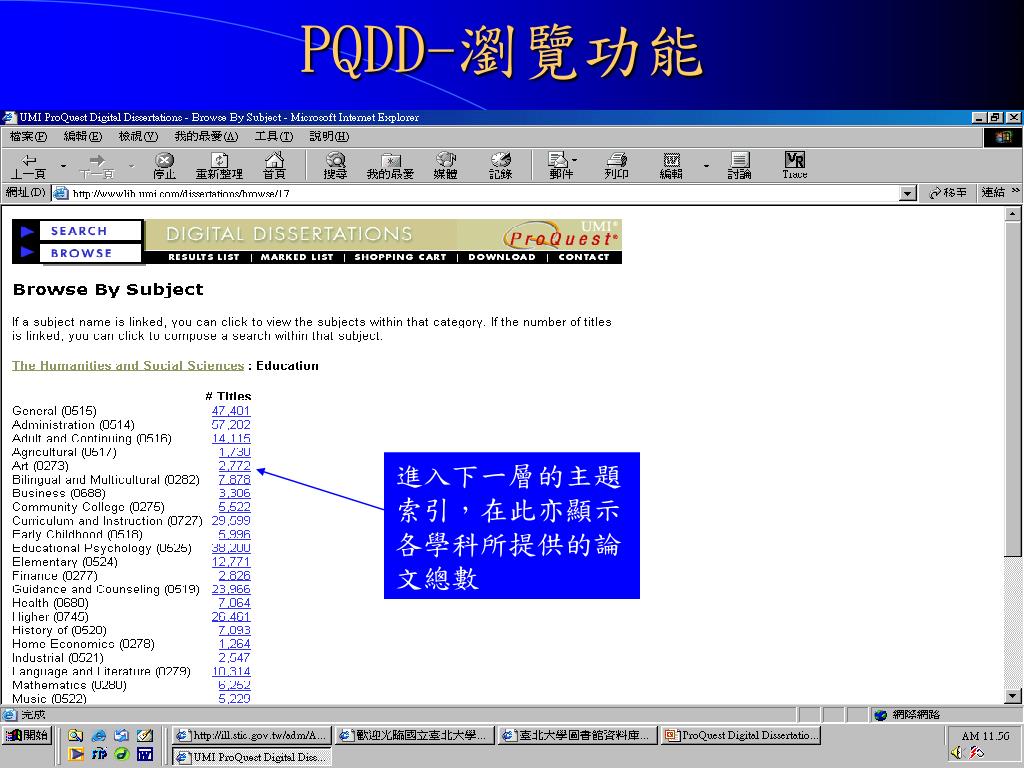Open the 檔案(F) menu
Screen dimensions: 1024x768
pyautogui.click(x=28, y=136)
